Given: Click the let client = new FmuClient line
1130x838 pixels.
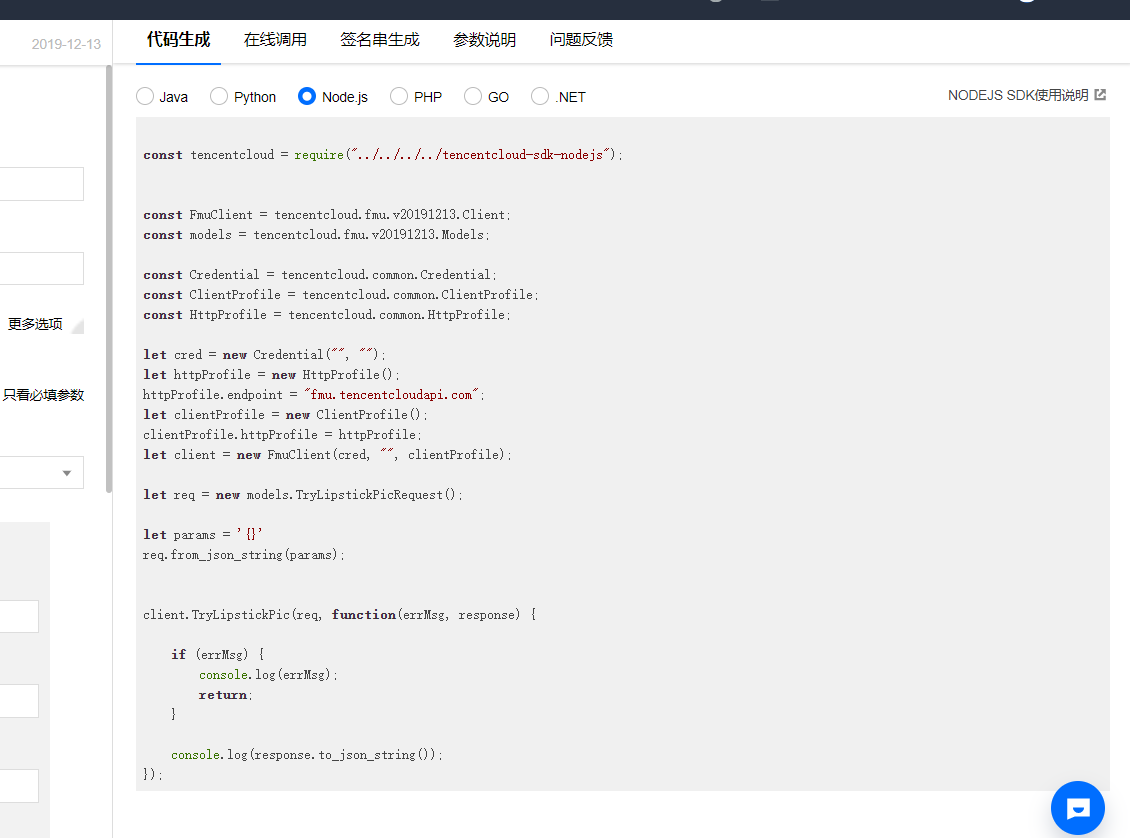Looking at the screenshot, I should coord(327,455).
